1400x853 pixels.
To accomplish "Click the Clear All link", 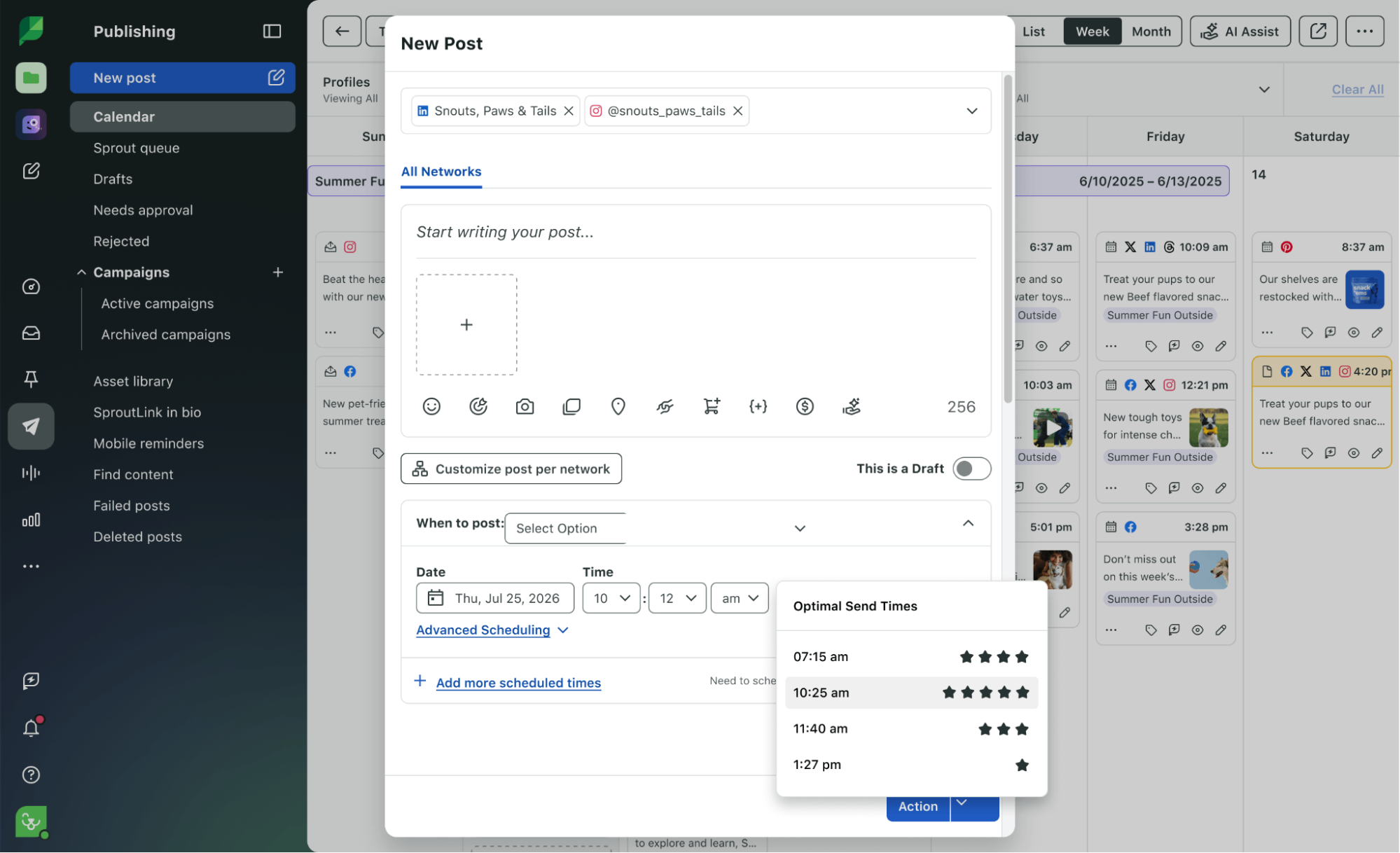I will tap(1357, 90).
